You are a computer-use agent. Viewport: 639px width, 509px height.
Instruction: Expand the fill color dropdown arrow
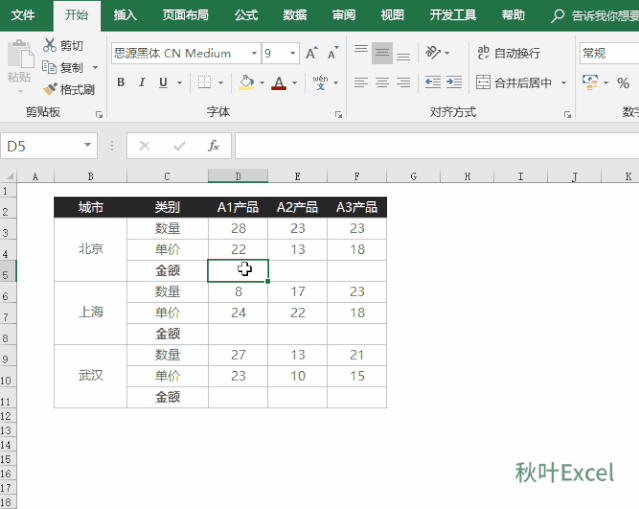(x=262, y=83)
